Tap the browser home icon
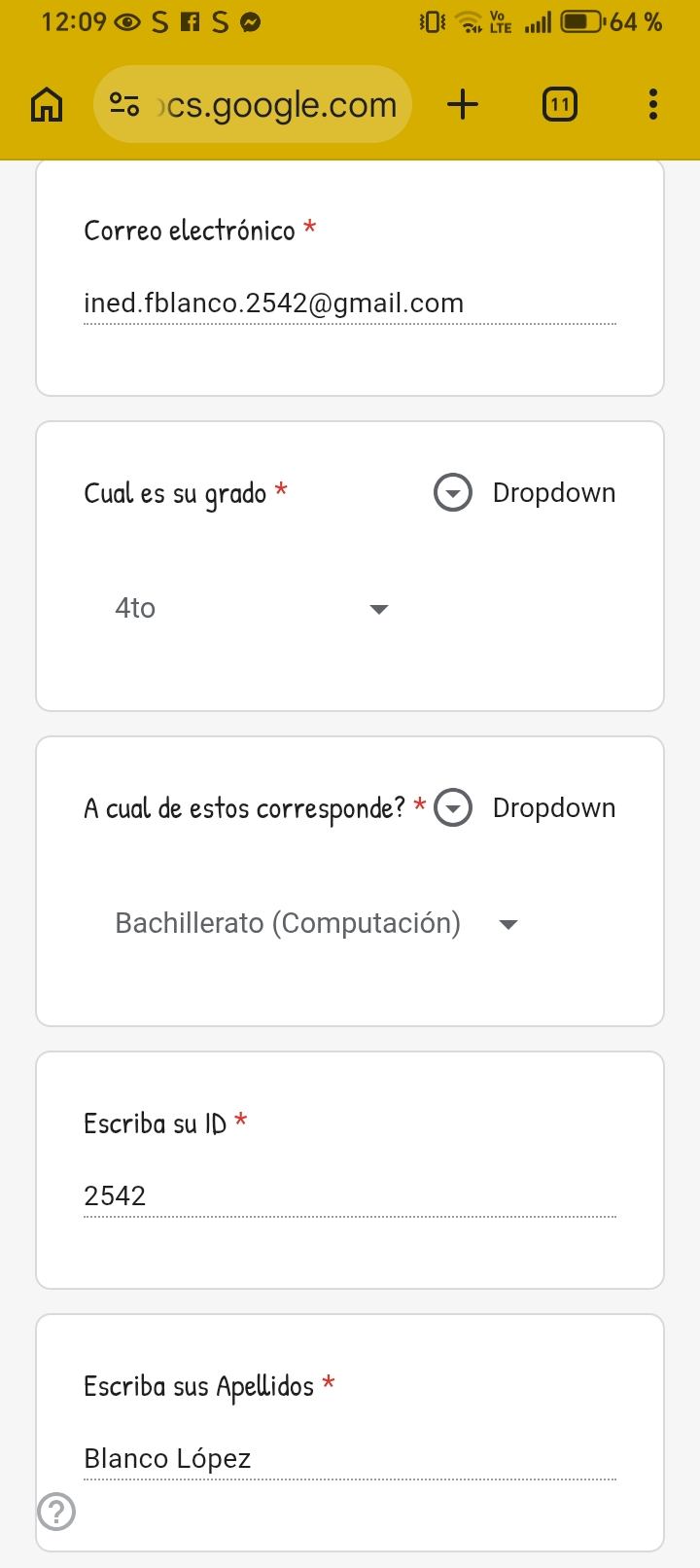This screenshot has height=1568, width=700. 47,104
